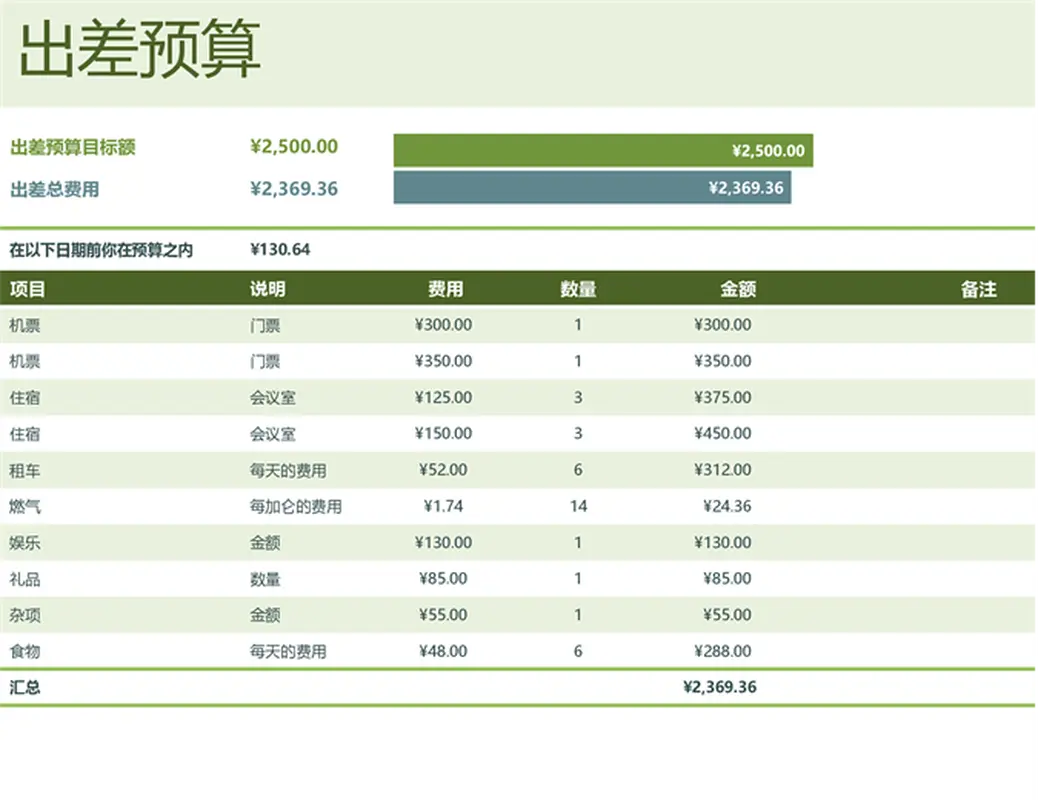Image resolution: width=1038 pixels, height=800 pixels.
Task: Select the 出差预算目标额 label cell
Action: coord(72,148)
